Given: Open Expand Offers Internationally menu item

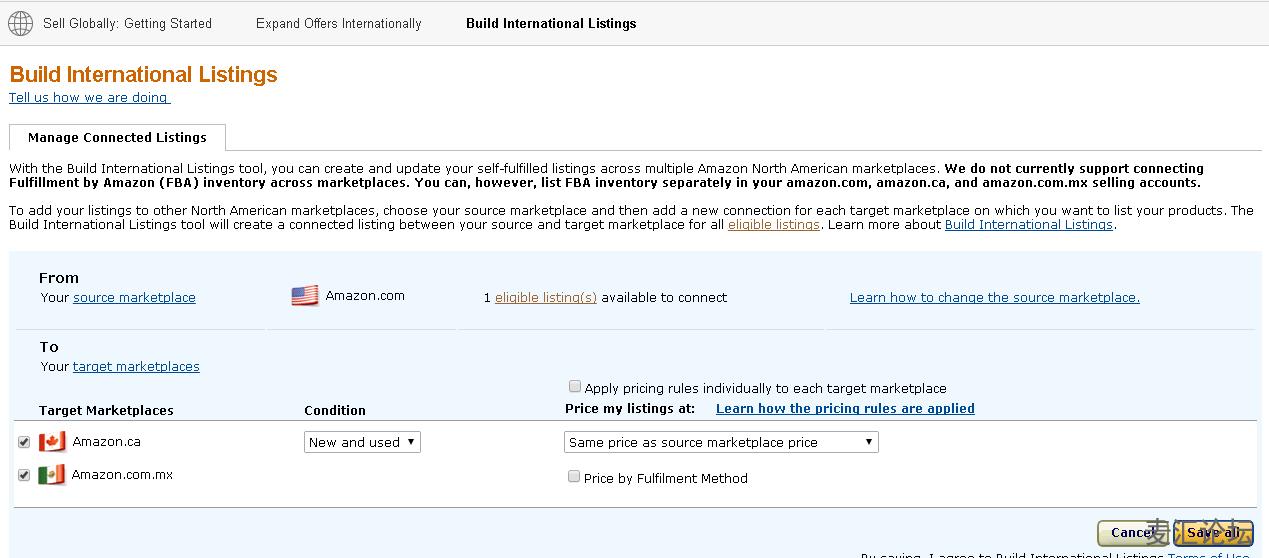Looking at the screenshot, I should (338, 23).
